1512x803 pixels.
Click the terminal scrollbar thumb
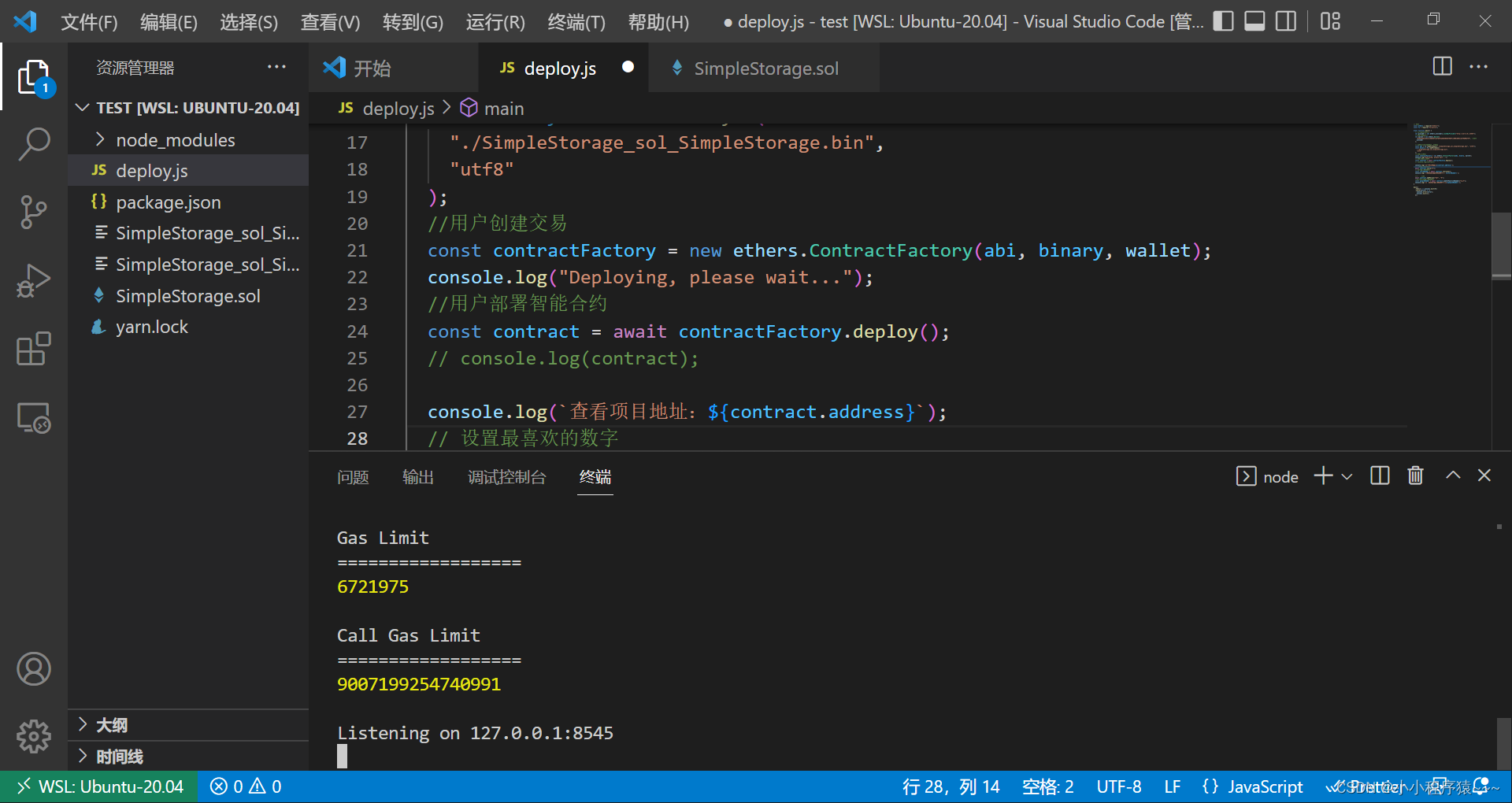click(1503, 743)
